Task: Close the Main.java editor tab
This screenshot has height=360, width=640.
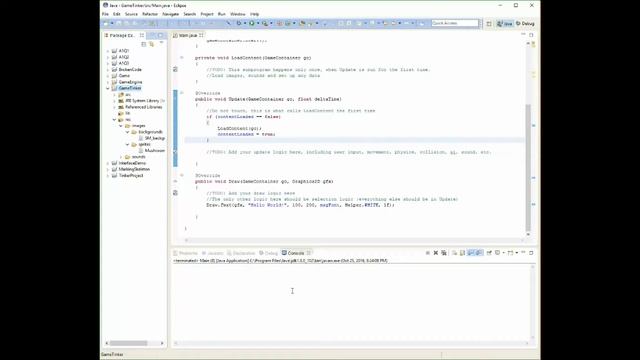Action: coord(201,36)
